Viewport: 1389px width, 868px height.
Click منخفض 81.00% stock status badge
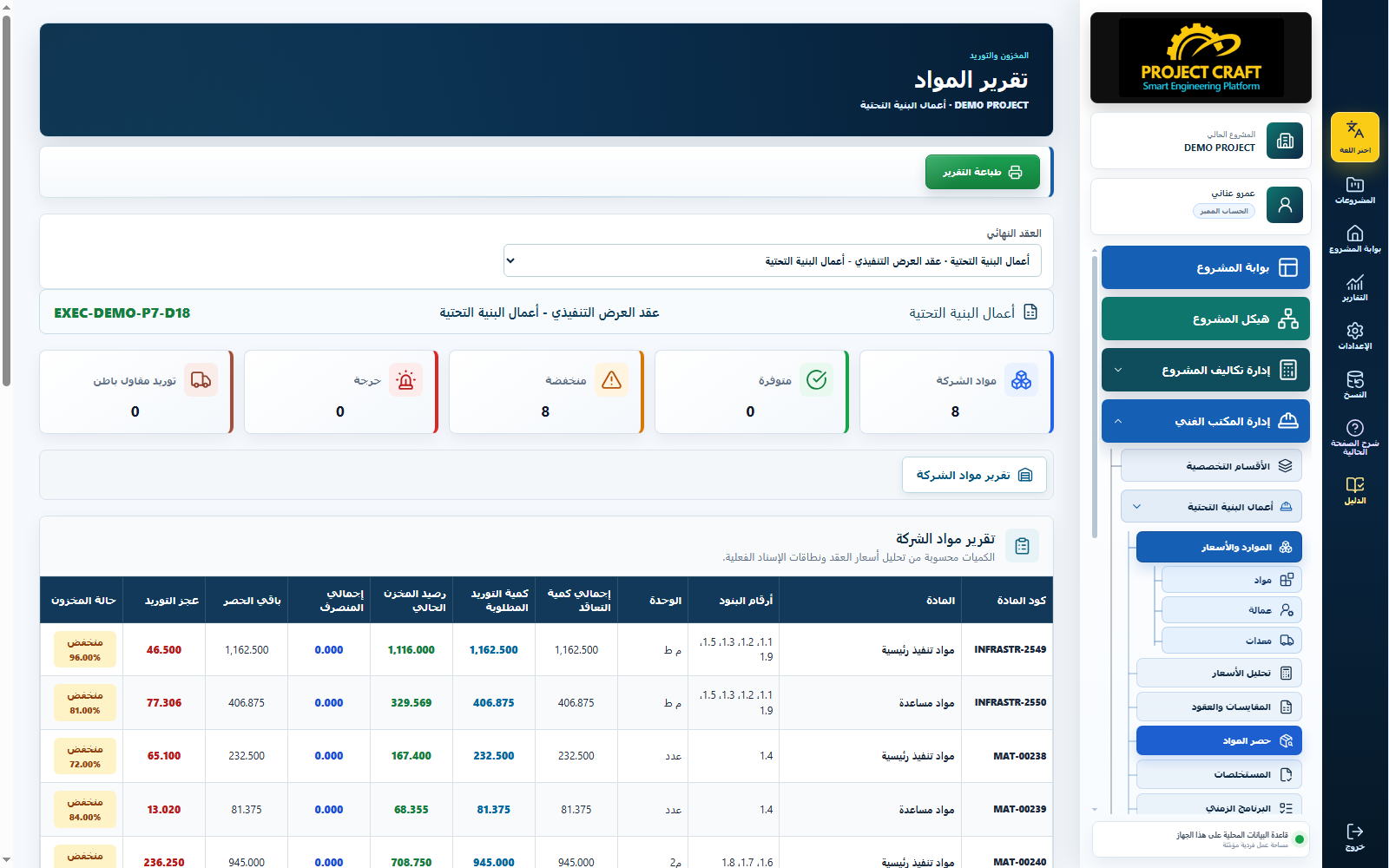85,703
